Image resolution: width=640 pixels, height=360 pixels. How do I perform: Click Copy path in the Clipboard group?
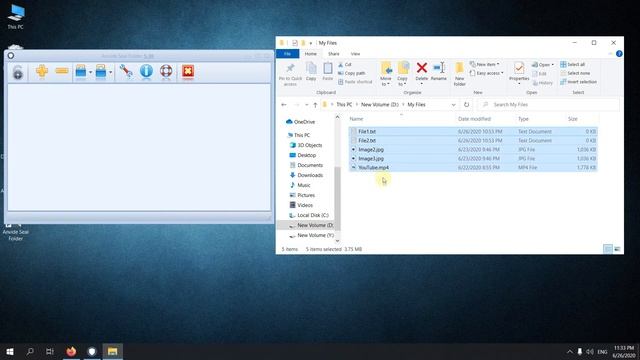coord(351,73)
